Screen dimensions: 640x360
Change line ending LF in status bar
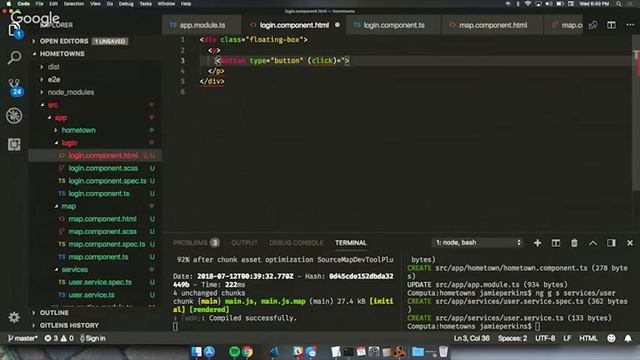click(x=567, y=338)
